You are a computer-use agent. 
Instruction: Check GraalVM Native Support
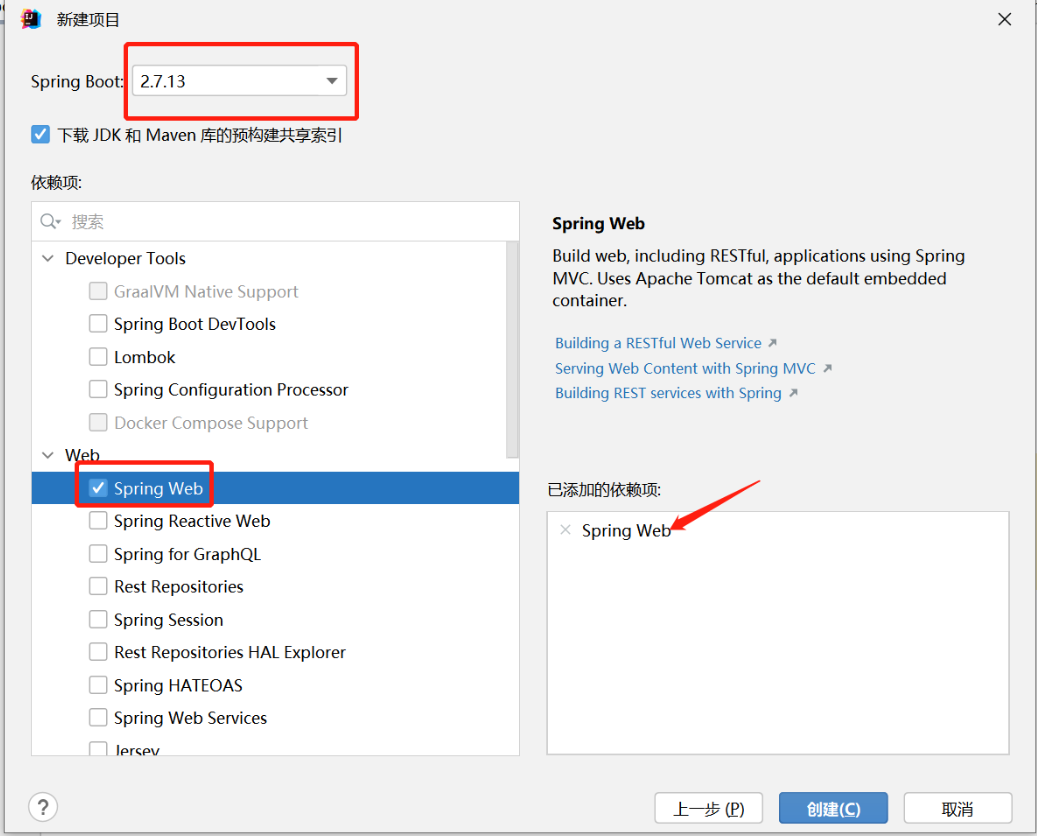coord(98,291)
